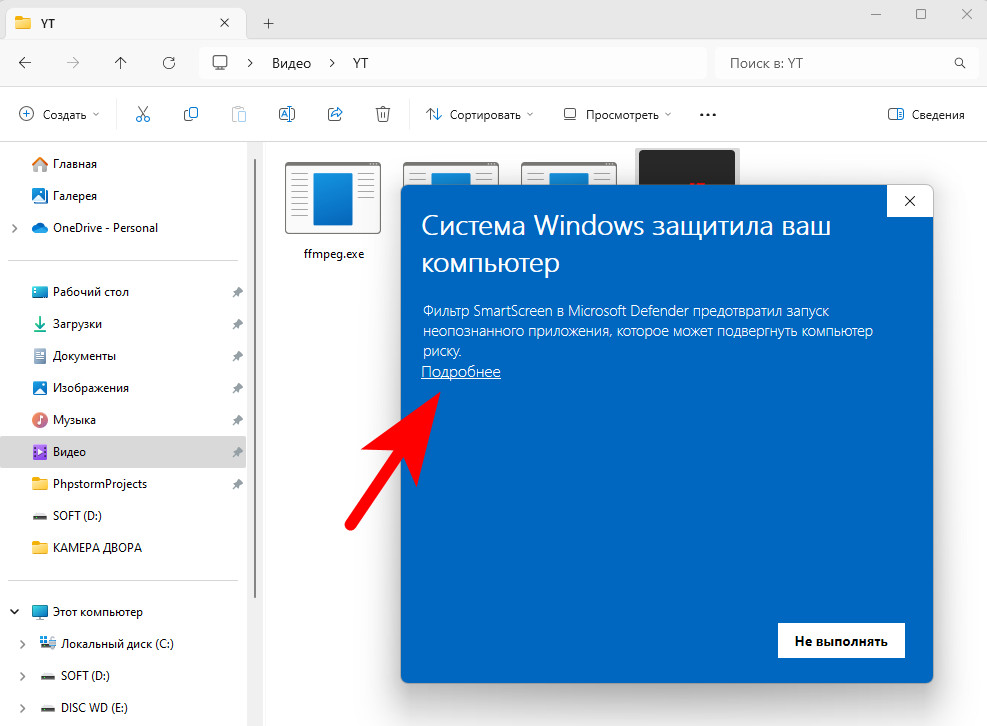Screen dimensions: 987x726
Task: Click the Copy icon in toolbar
Action: point(191,115)
